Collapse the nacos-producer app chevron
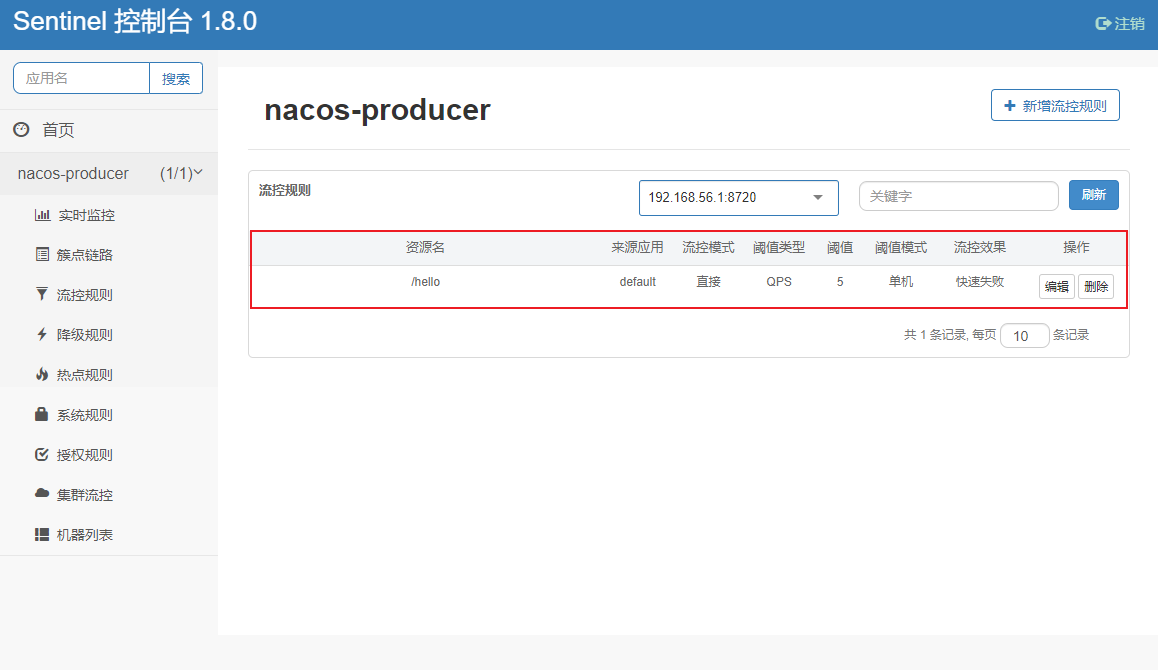The image size is (1158, 670). 198,172
